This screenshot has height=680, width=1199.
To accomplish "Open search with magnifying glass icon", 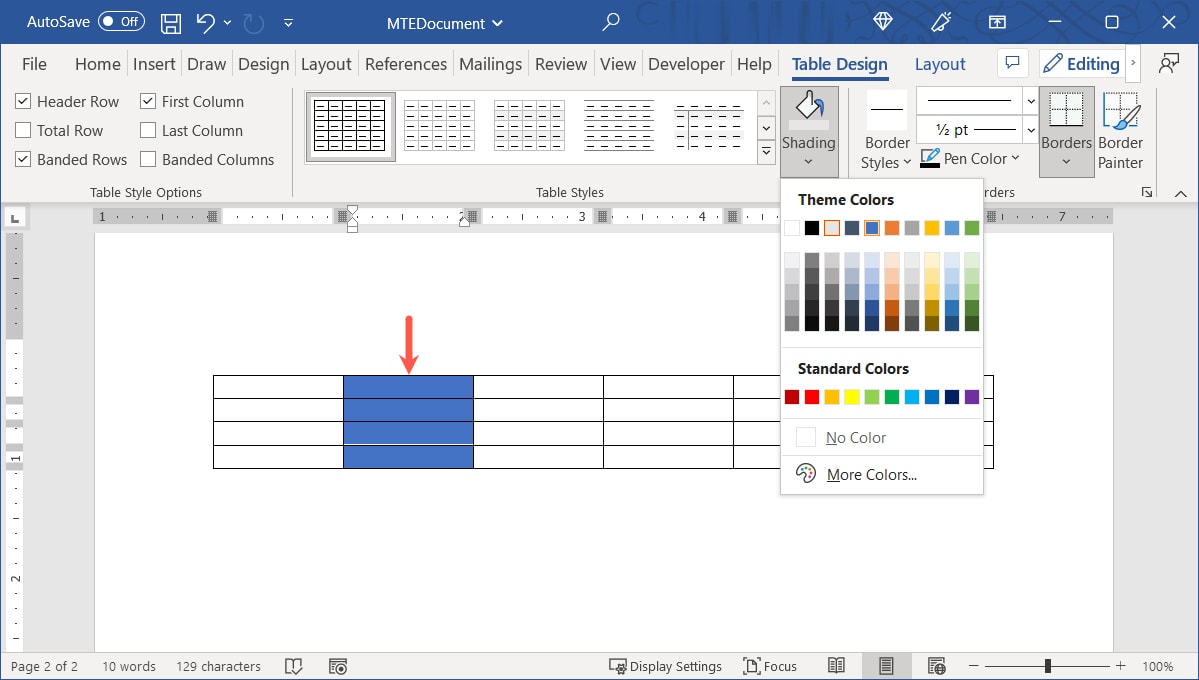I will click(x=611, y=21).
